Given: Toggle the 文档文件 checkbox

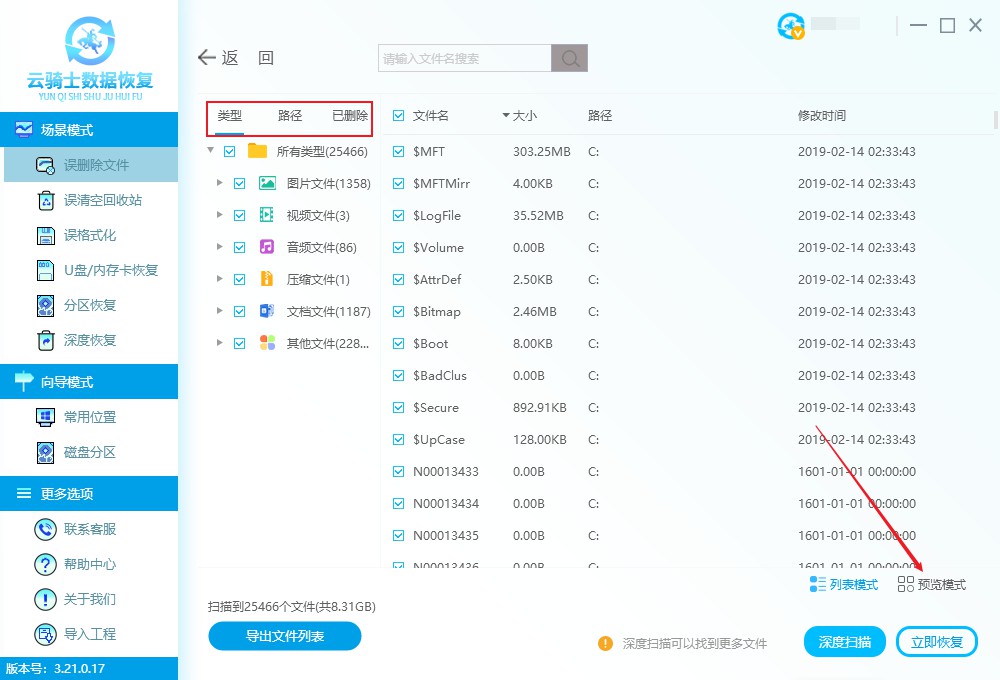Looking at the screenshot, I should tap(239, 311).
